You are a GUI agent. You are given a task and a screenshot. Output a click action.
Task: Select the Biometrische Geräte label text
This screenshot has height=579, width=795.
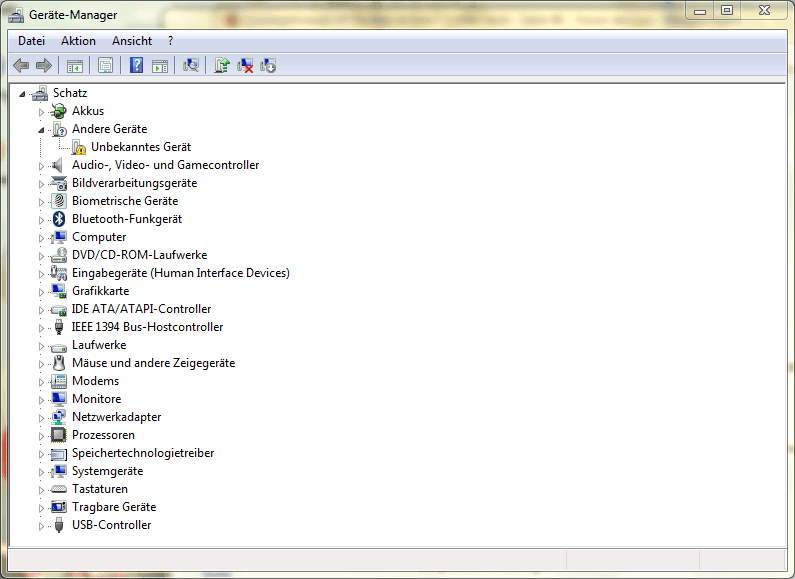coord(125,201)
